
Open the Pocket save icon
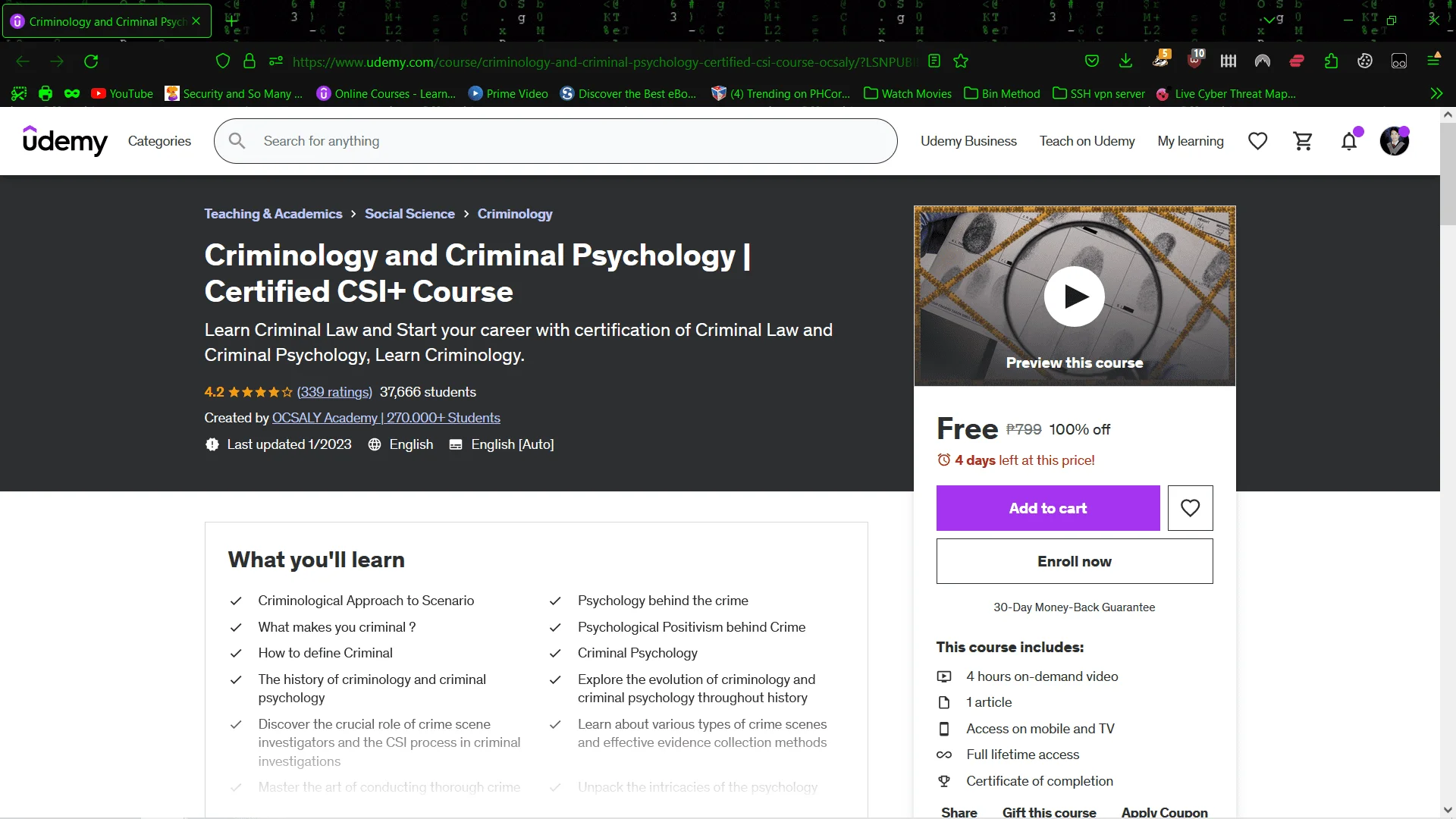1092,61
